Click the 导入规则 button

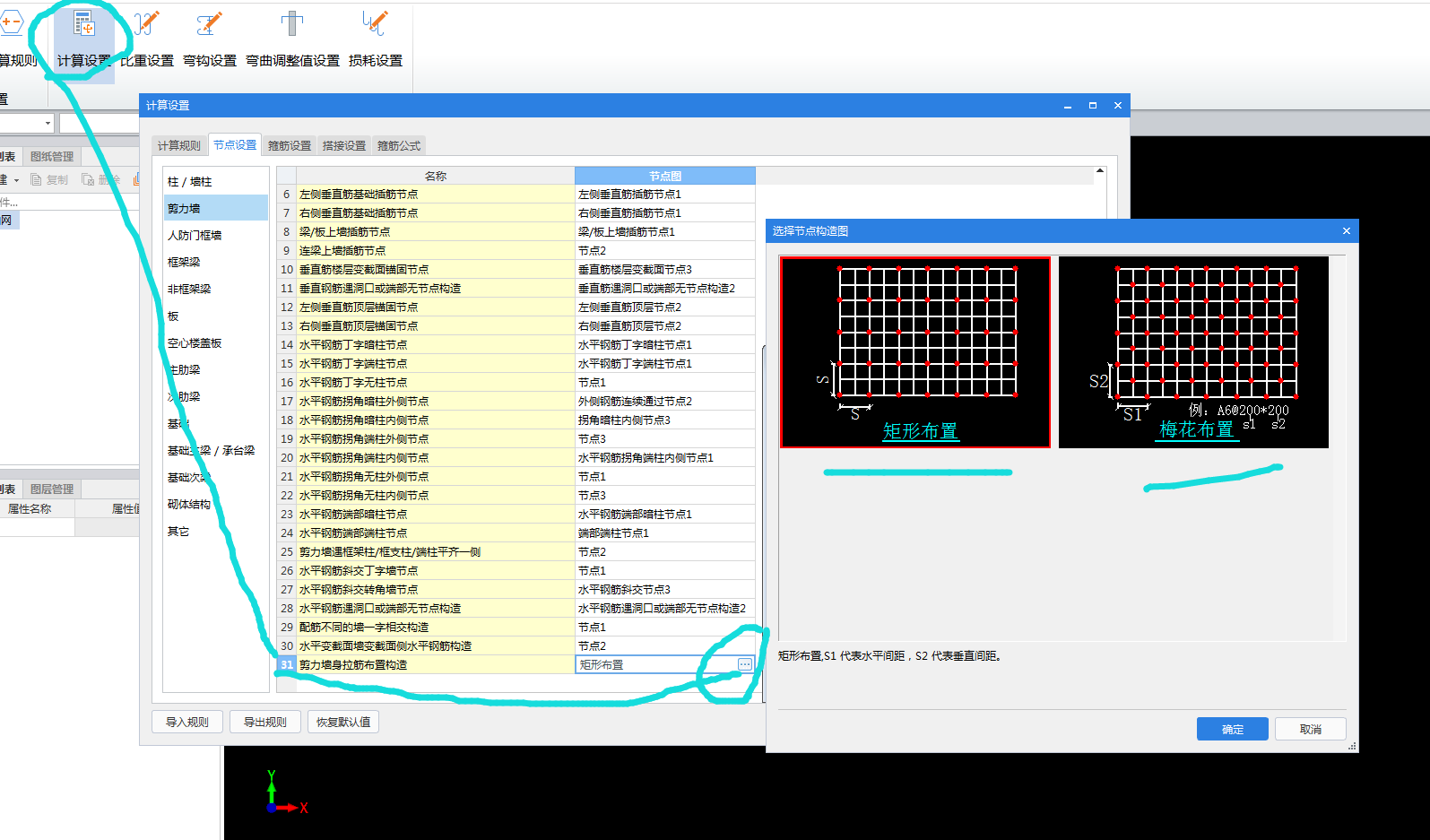pyautogui.click(x=187, y=722)
